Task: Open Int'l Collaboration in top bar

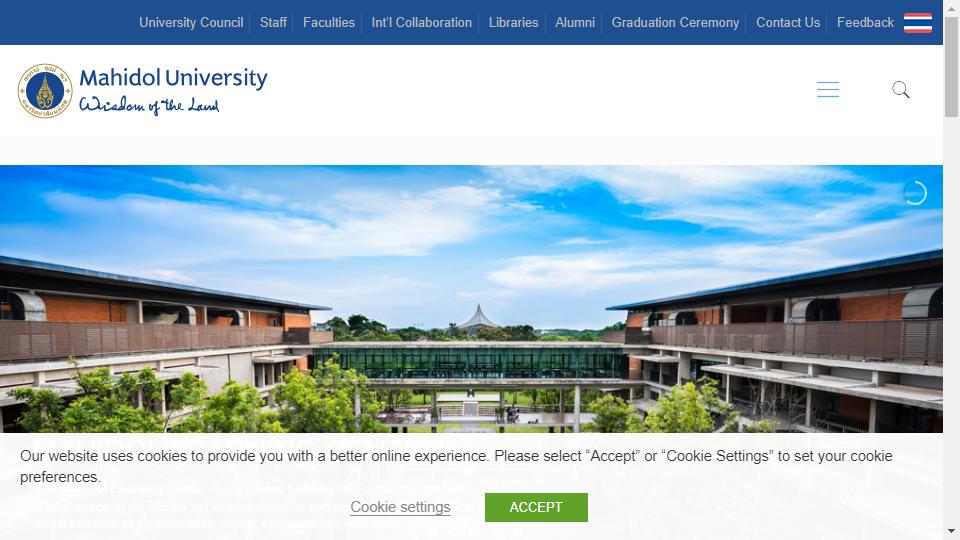Action: click(x=421, y=23)
